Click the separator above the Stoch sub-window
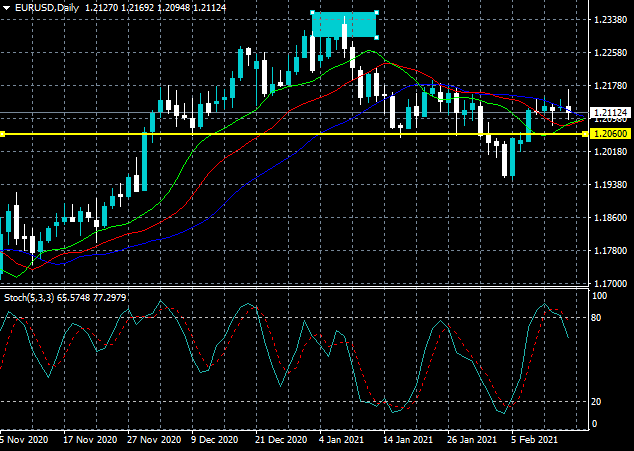 tap(294, 288)
